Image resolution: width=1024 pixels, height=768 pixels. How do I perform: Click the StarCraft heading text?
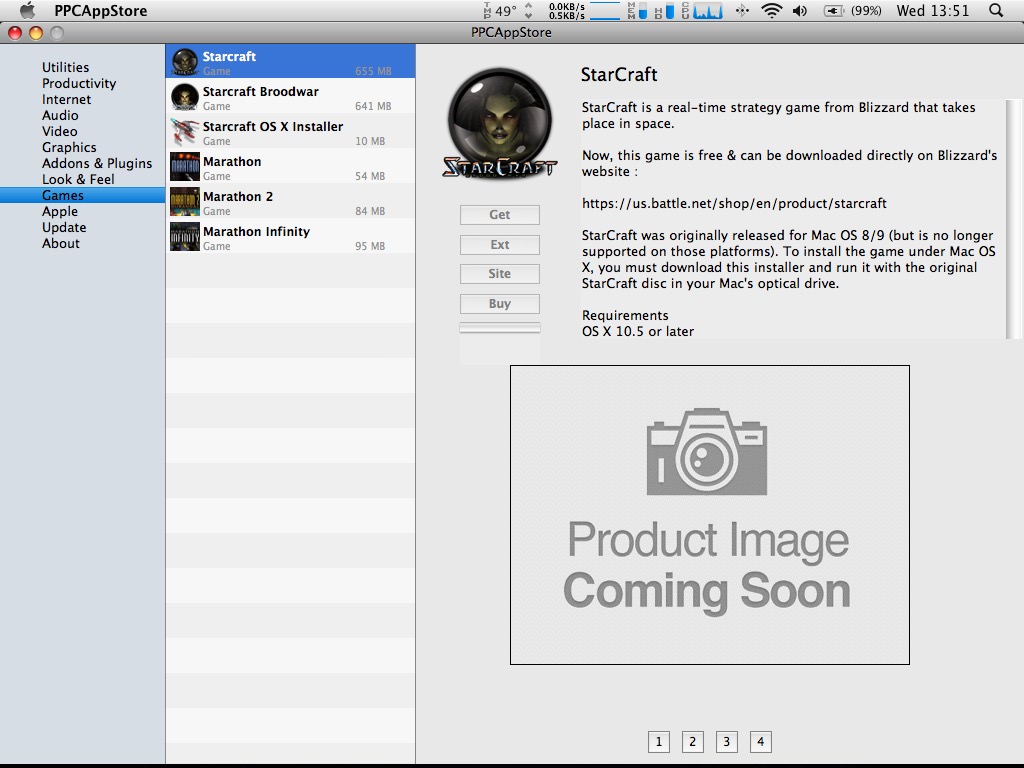click(619, 74)
